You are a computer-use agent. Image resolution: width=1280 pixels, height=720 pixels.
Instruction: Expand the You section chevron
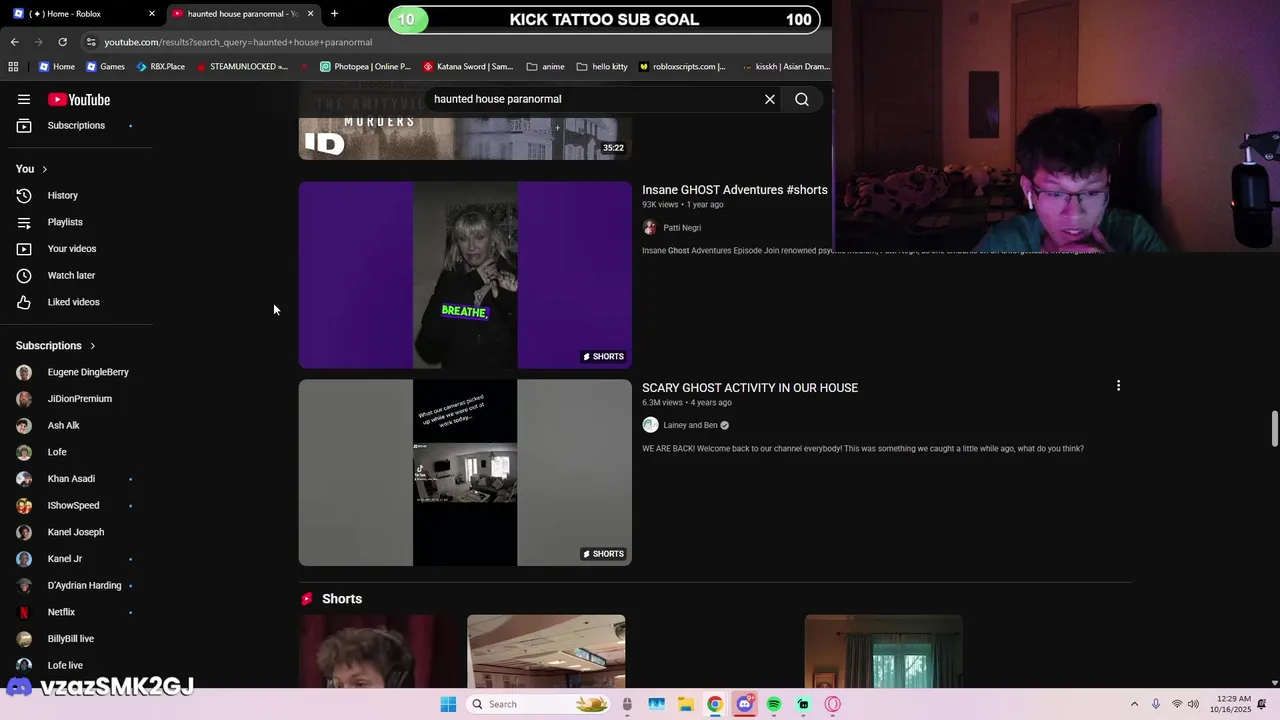point(44,169)
